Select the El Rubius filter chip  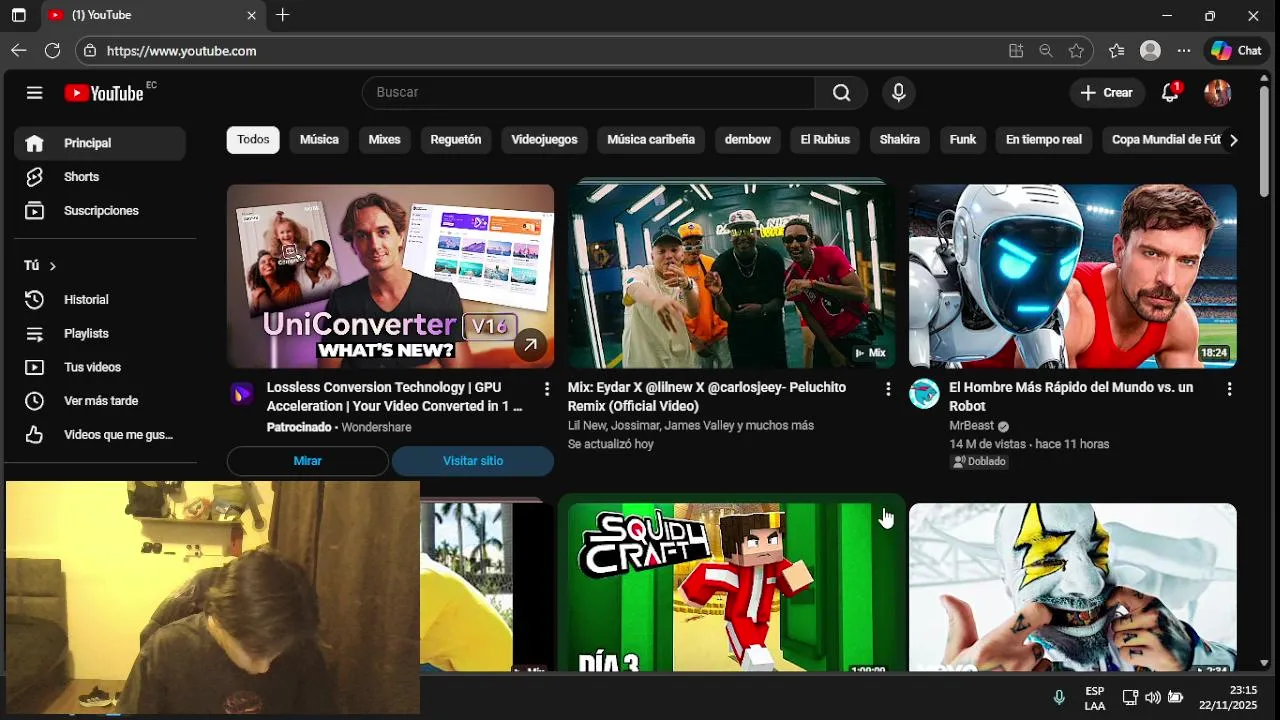click(x=825, y=140)
